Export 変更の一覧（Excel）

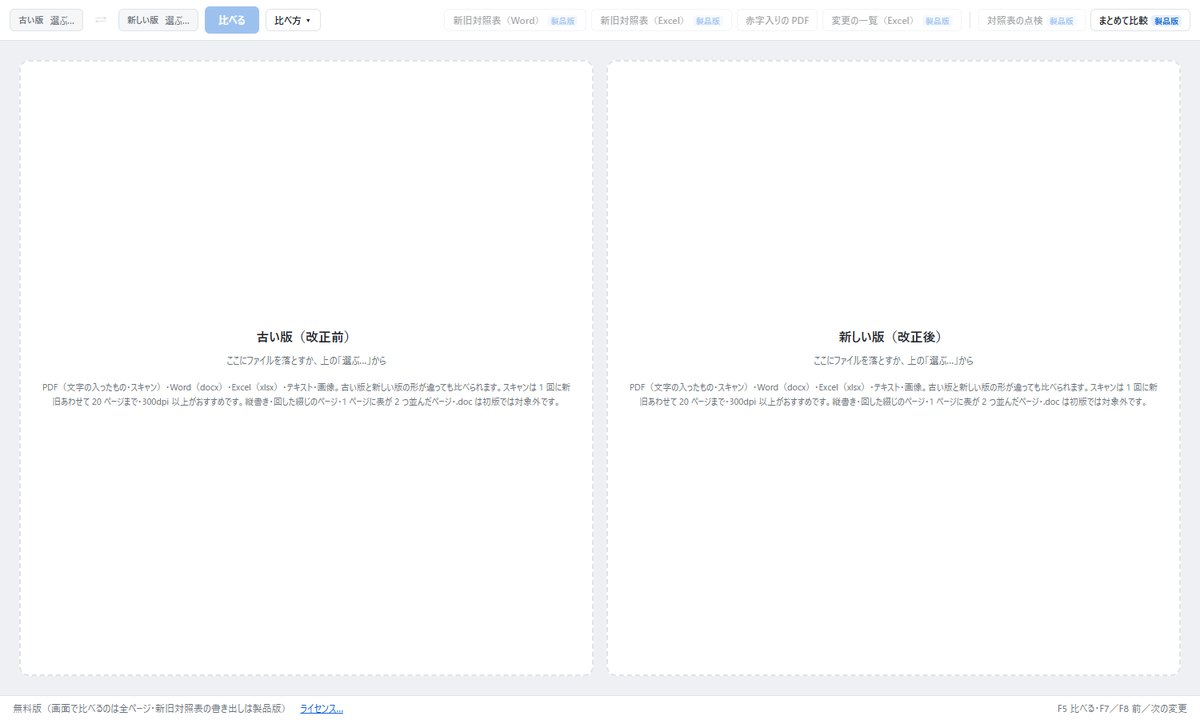coord(892,20)
